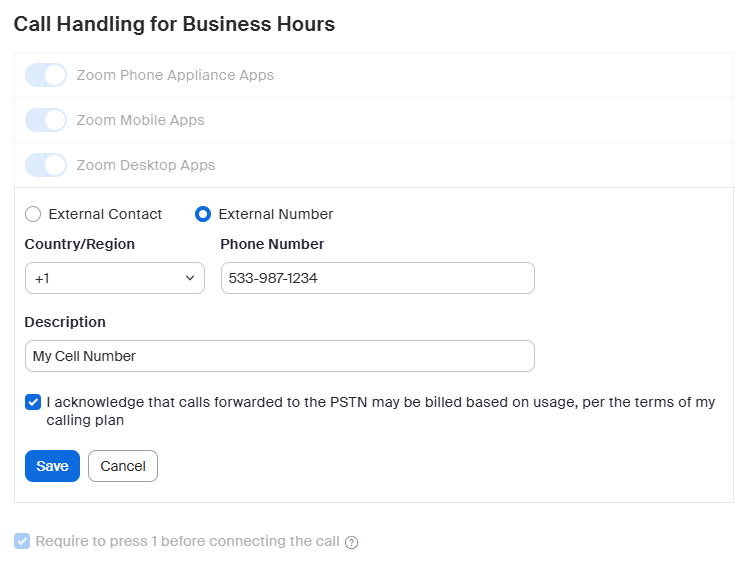Click the chevron arrow in the country code box
Image resolution: width=750 pixels, height=584 pixels.
click(190, 278)
